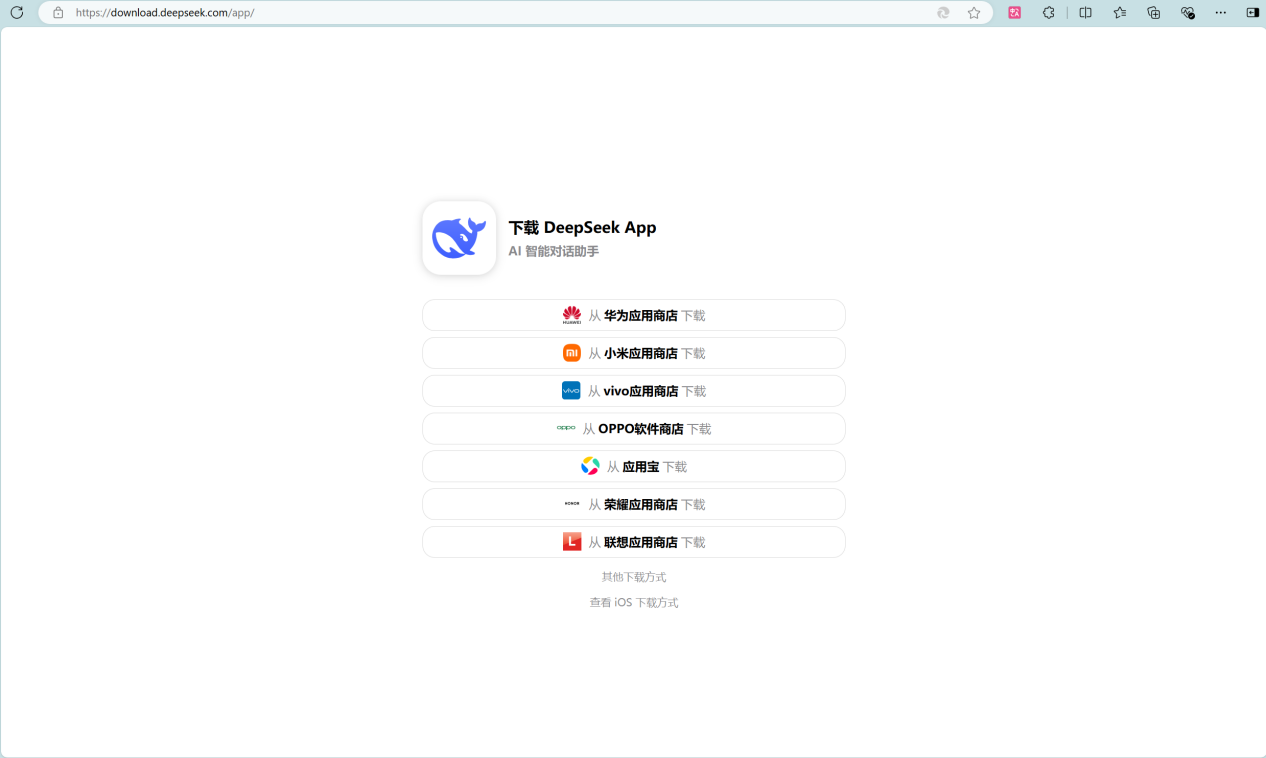Click the browser refresh icon
1266x758 pixels.
(17, 13)
